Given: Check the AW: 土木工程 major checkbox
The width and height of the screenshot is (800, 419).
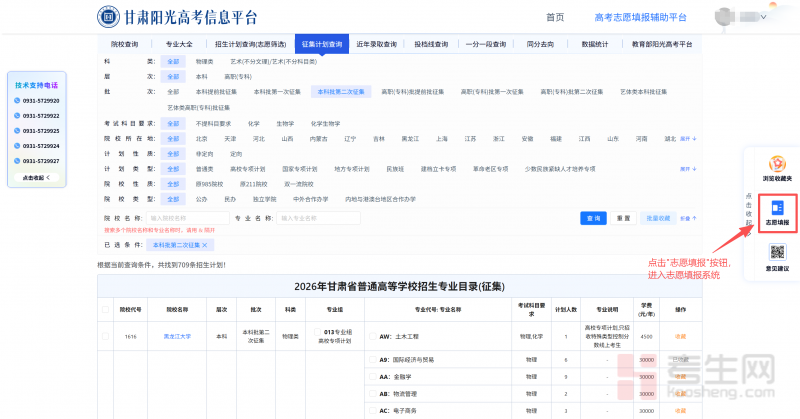Looking at the screenshot, I should click(x=372, y=336).
